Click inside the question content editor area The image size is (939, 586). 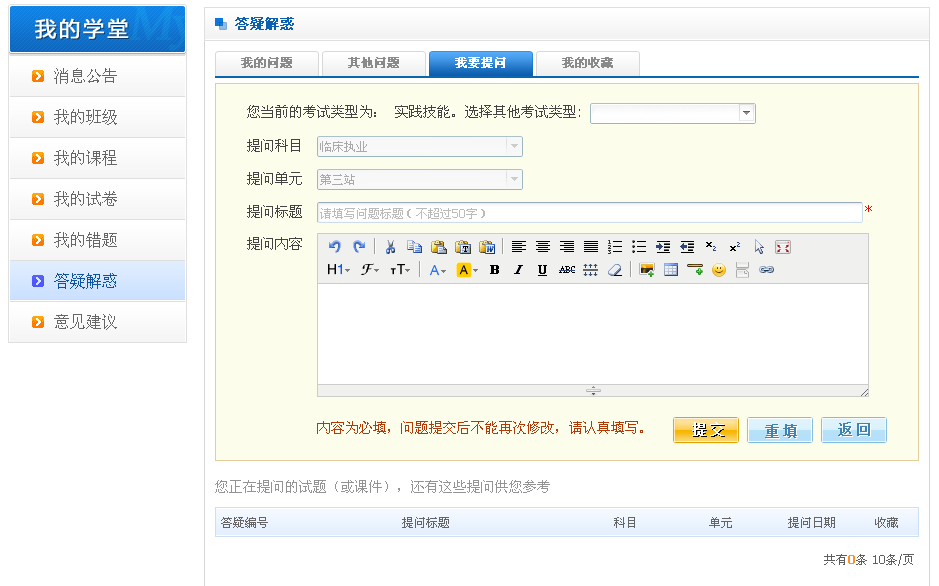(593, 334)
